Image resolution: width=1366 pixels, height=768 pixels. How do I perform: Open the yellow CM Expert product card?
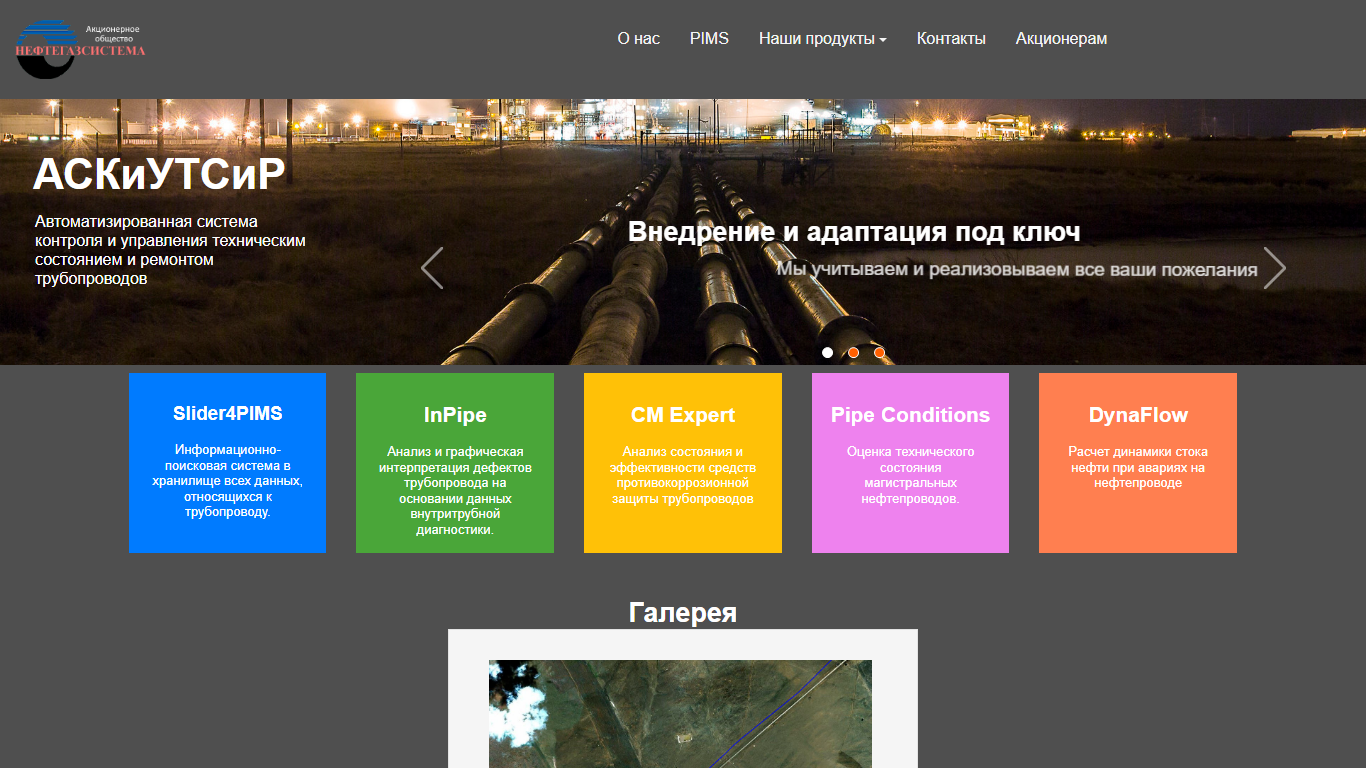(x=683, y=463)
